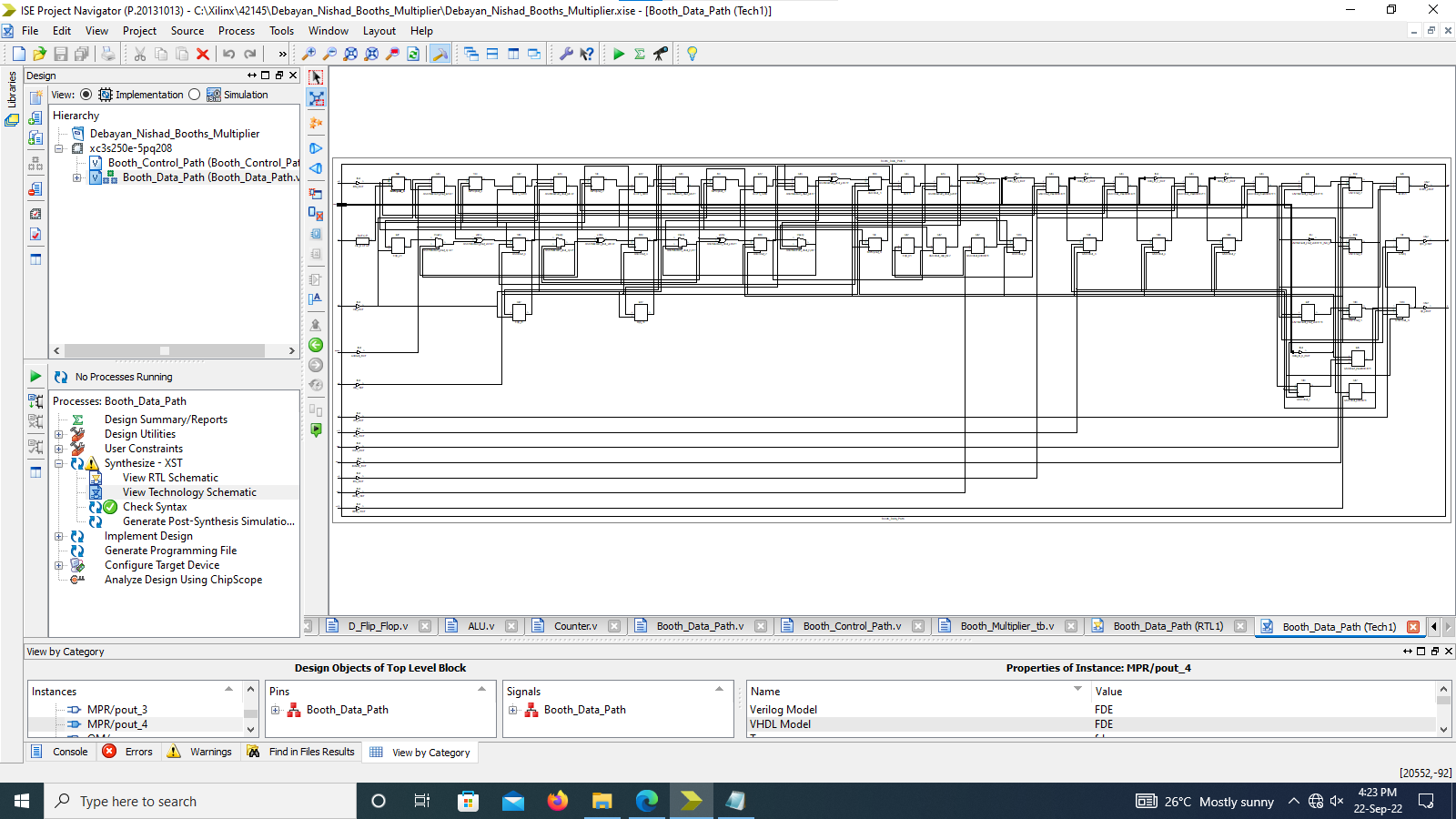Expand the Booth_Data_Path hierarchy item
Image resolution: width=1456 pixels, height=819 pixels.
coord(77,177)
